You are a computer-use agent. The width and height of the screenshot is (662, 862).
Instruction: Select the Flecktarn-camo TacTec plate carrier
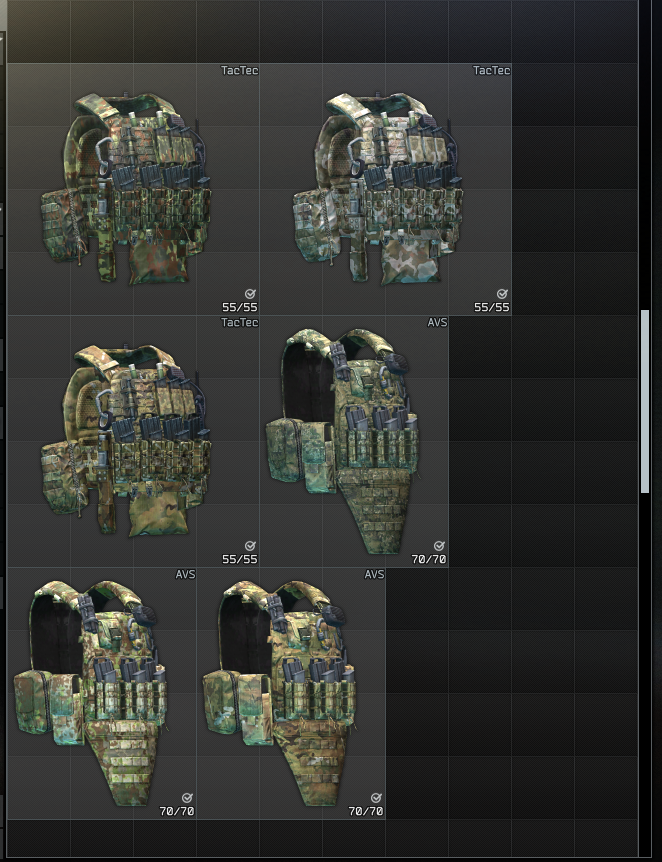click(x=133, y=189)
